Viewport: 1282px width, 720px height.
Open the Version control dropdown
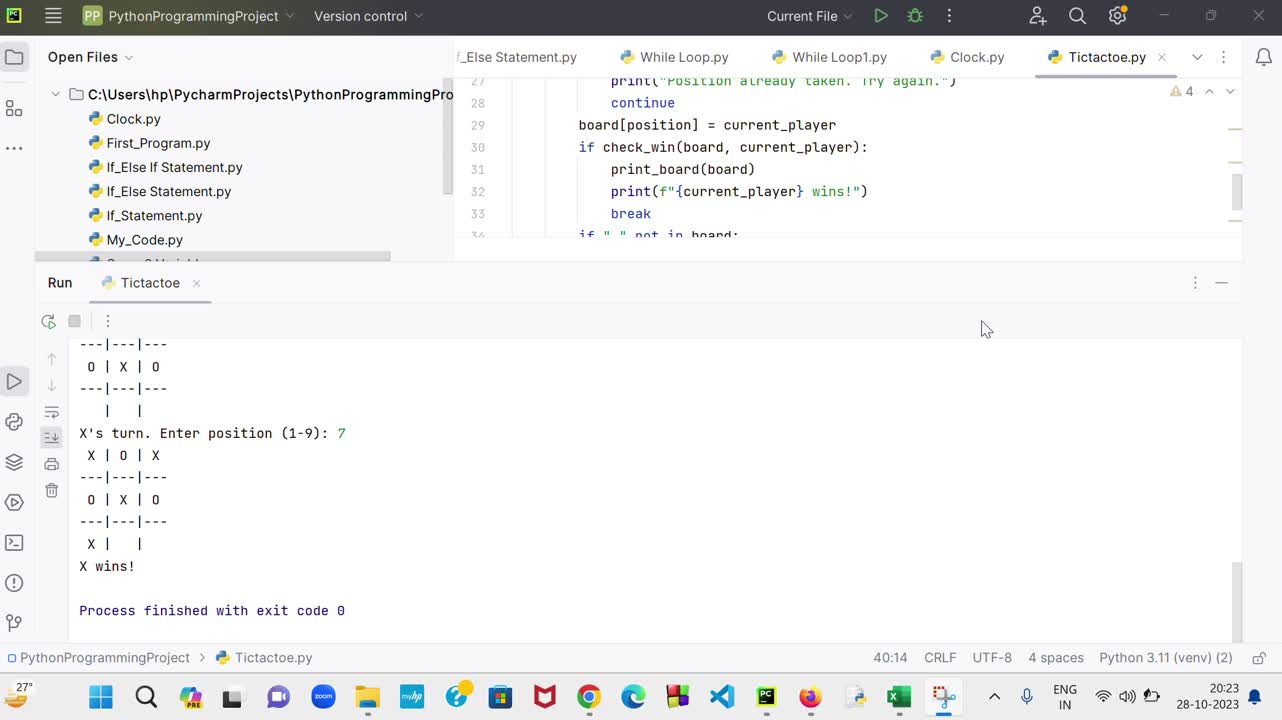coord(368,16)
